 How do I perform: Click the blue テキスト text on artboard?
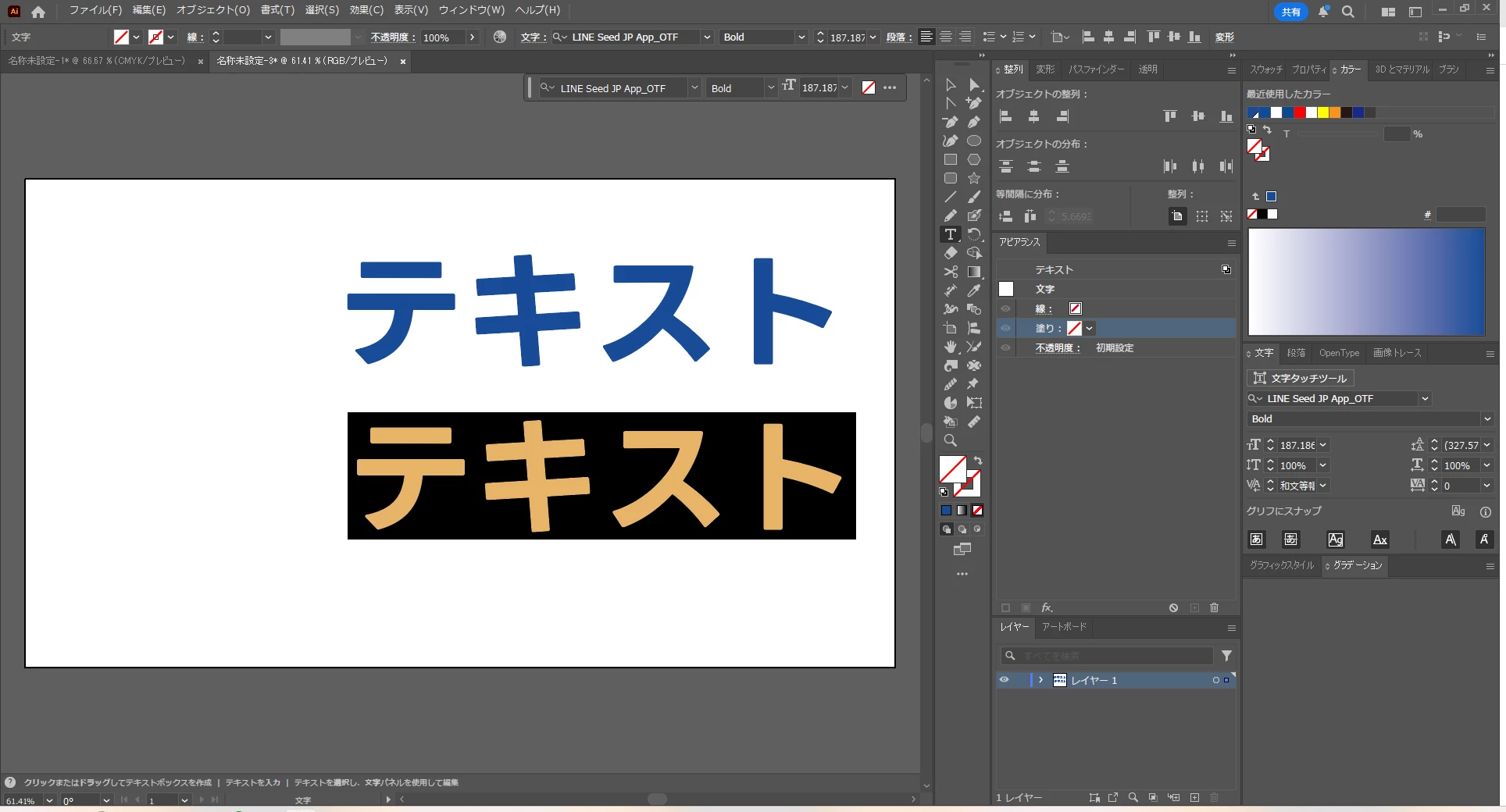coord(590,311)
